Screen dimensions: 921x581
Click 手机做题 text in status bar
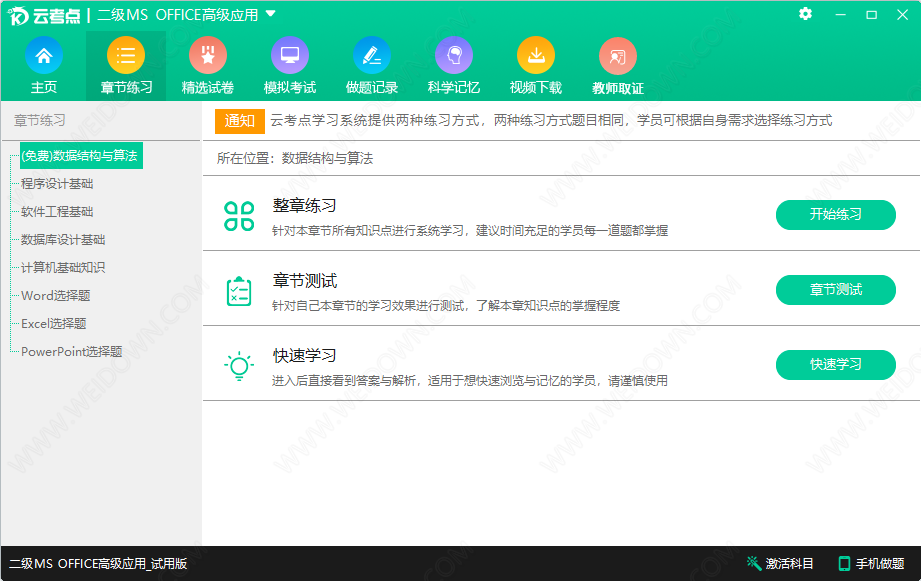coord(880,563)
